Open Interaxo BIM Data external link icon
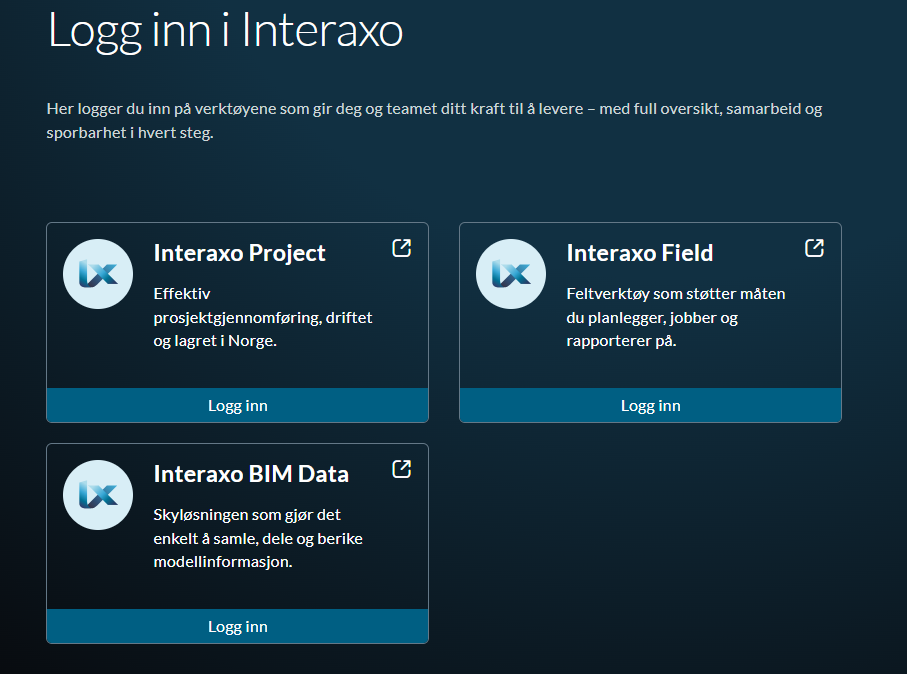Viewport: 907px width, 674px height. tap(401, 469)
